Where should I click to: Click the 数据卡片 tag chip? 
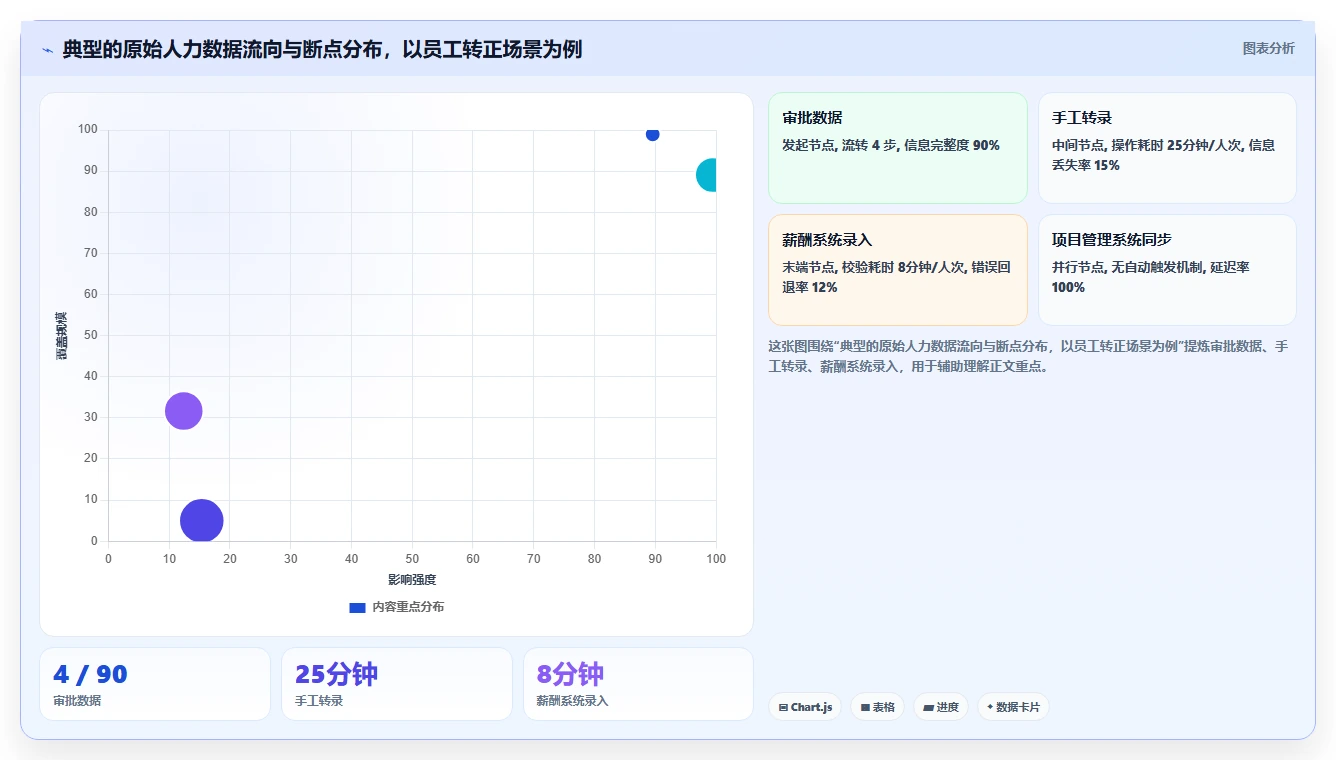[1013, 707]
